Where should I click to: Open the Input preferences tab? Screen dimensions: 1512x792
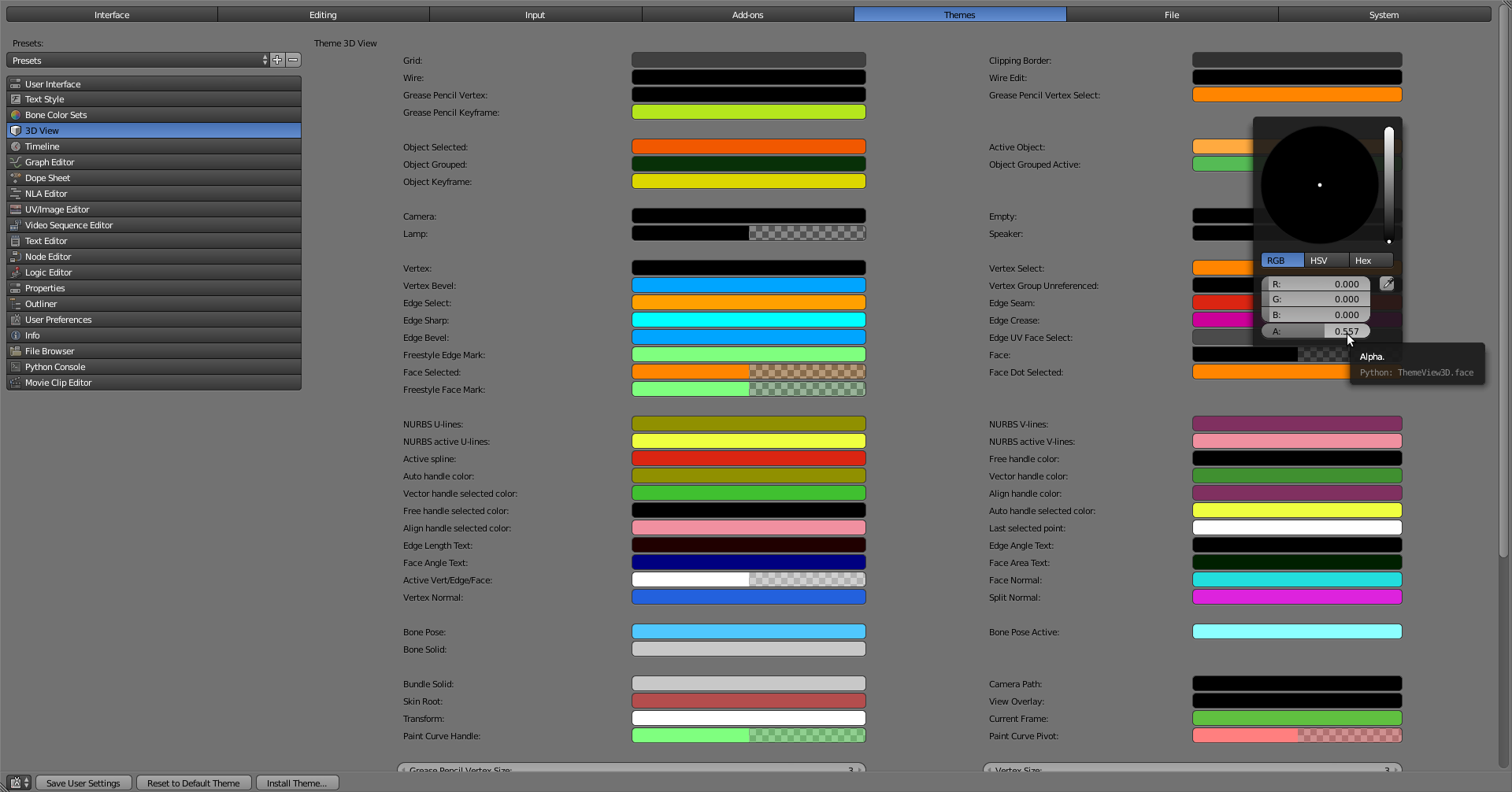pos(535,15)
